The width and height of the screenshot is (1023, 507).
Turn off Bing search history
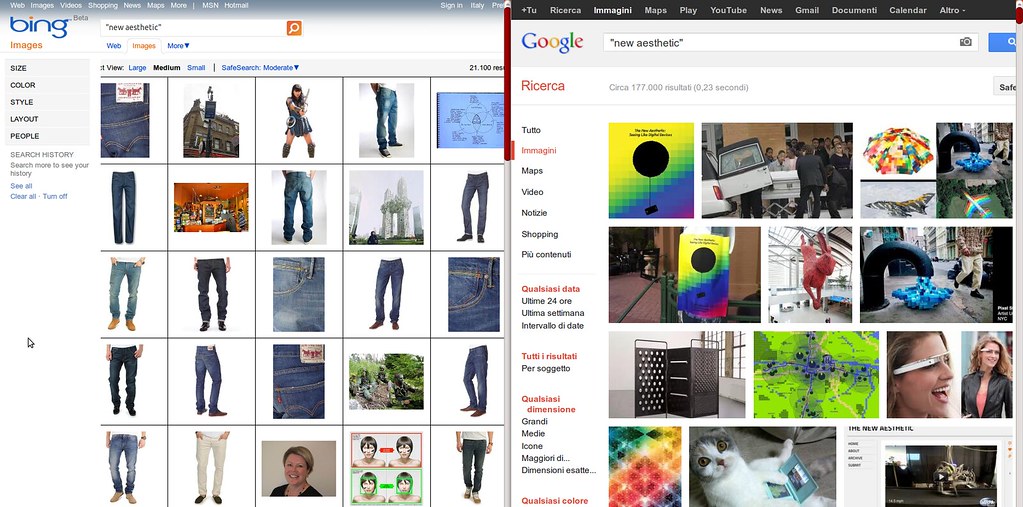55,196
